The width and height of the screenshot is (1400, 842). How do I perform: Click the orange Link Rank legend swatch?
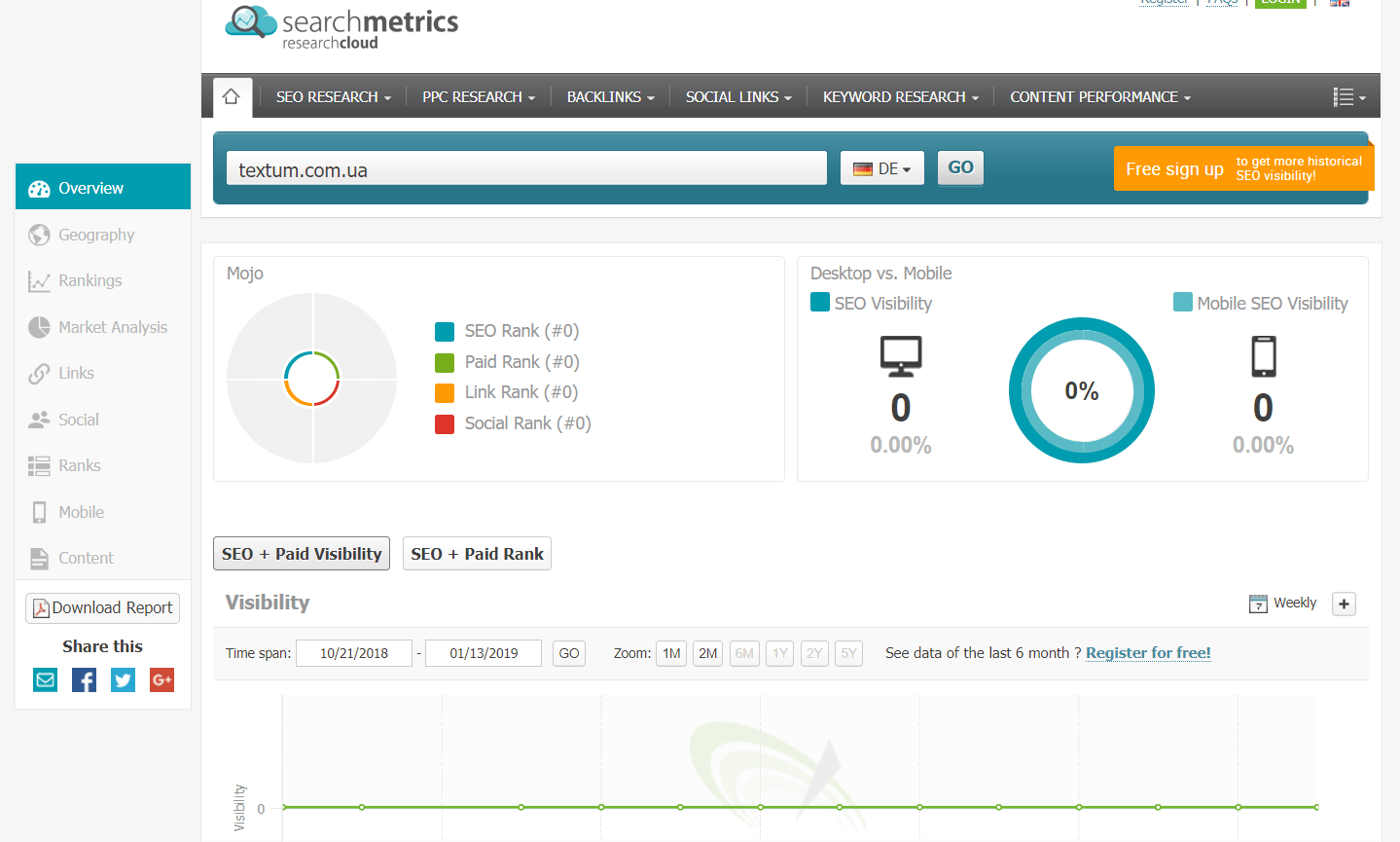(x=445, y=393)
